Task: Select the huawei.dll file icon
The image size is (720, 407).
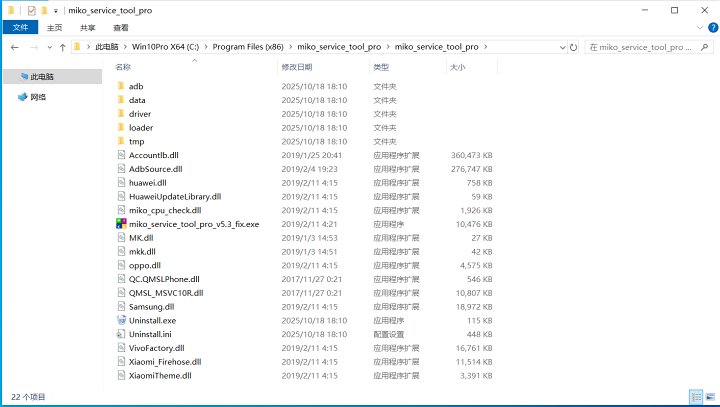Action: 121,182
